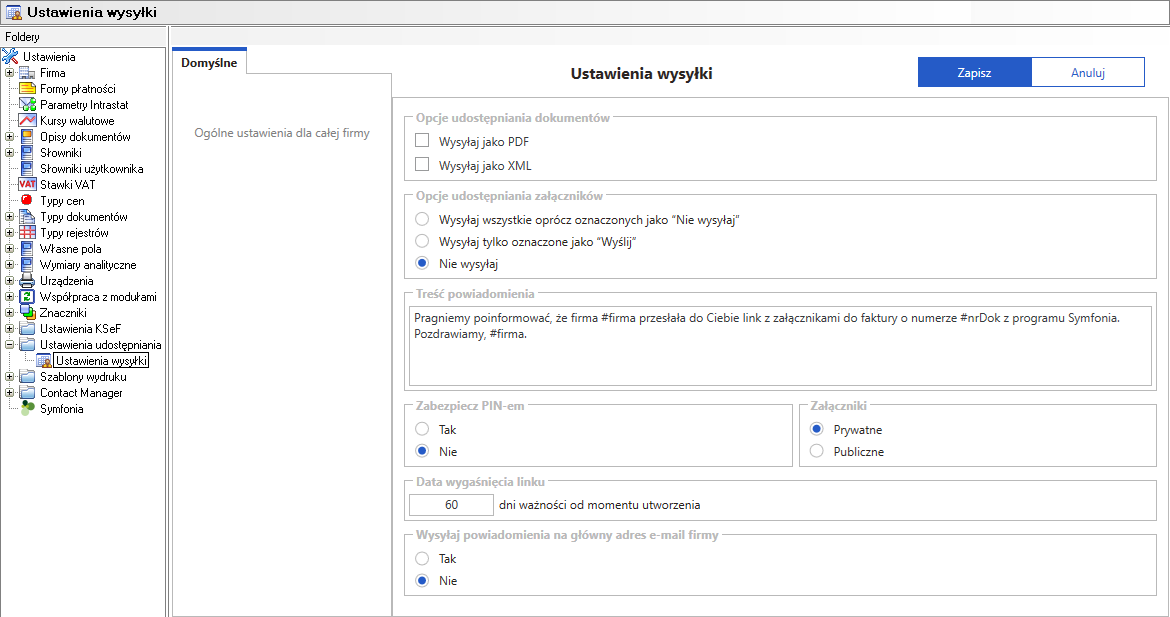Tick the Wysyłaj jako XML checkbox
This screenshot has width=1170, height=617.
click(422, 165)
